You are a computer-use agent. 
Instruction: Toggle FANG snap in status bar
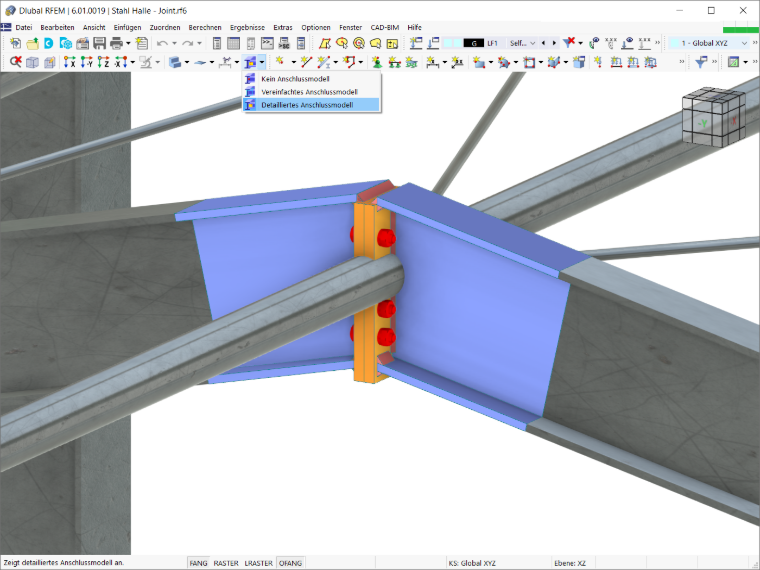point(198,563)
